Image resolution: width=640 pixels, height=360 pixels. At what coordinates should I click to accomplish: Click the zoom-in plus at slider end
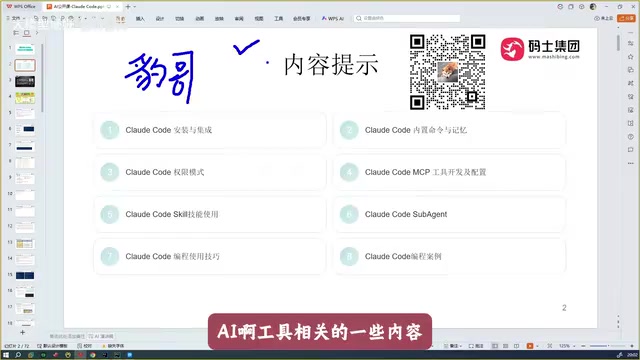[632, 346]
